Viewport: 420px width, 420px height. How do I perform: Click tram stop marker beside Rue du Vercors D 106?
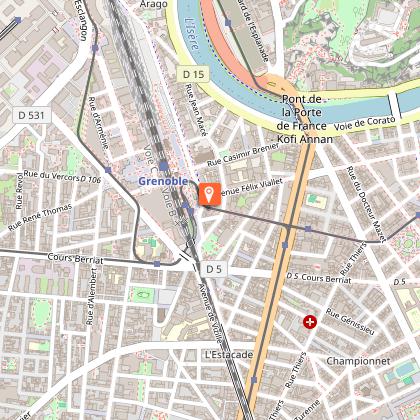108,170
